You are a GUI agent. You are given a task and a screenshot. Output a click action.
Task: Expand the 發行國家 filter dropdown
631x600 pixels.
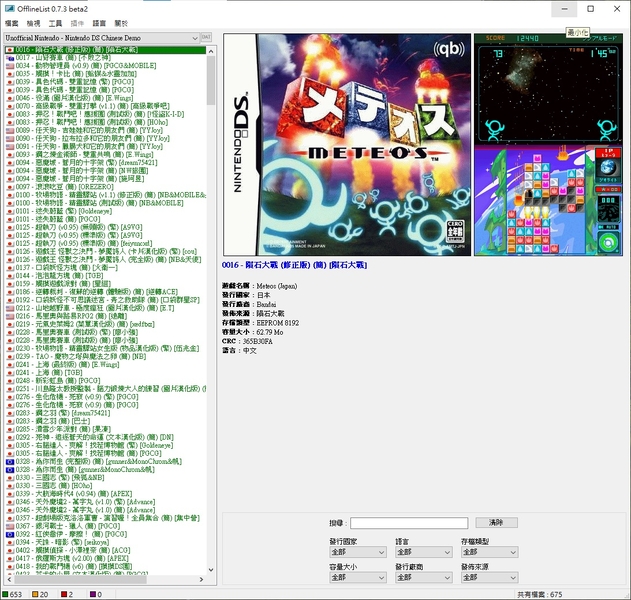357,552
